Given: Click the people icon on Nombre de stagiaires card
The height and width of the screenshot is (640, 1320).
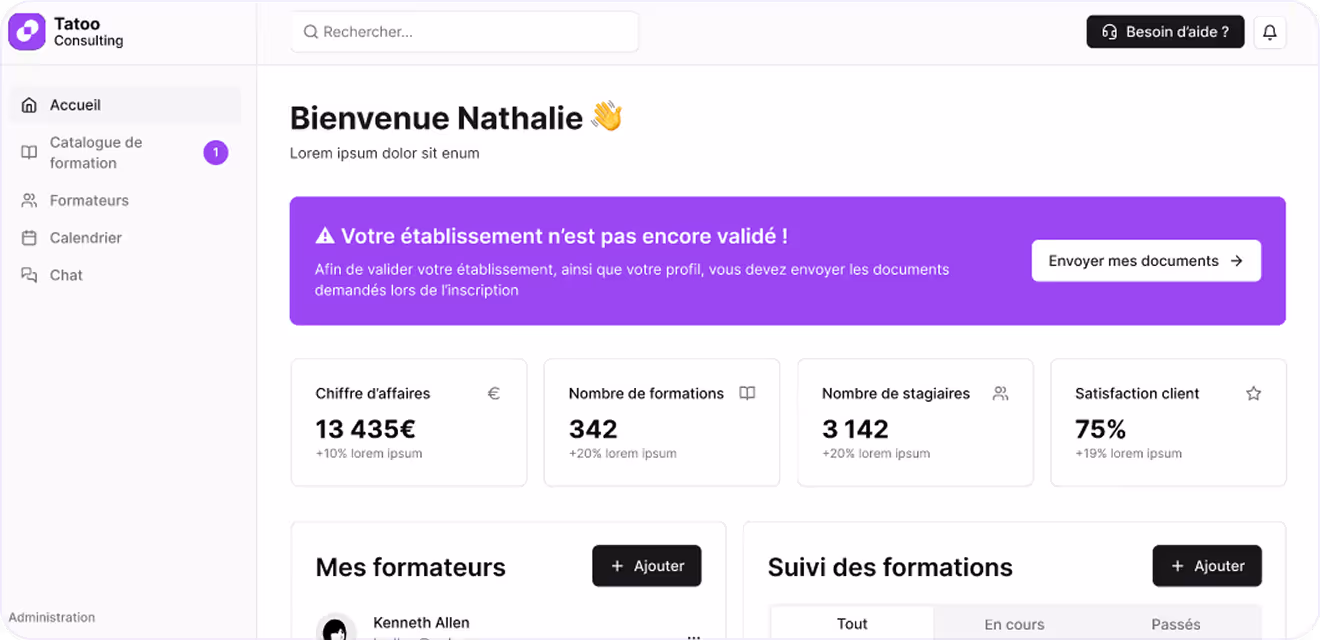Looking at the screenshot, I should 1000,393.
